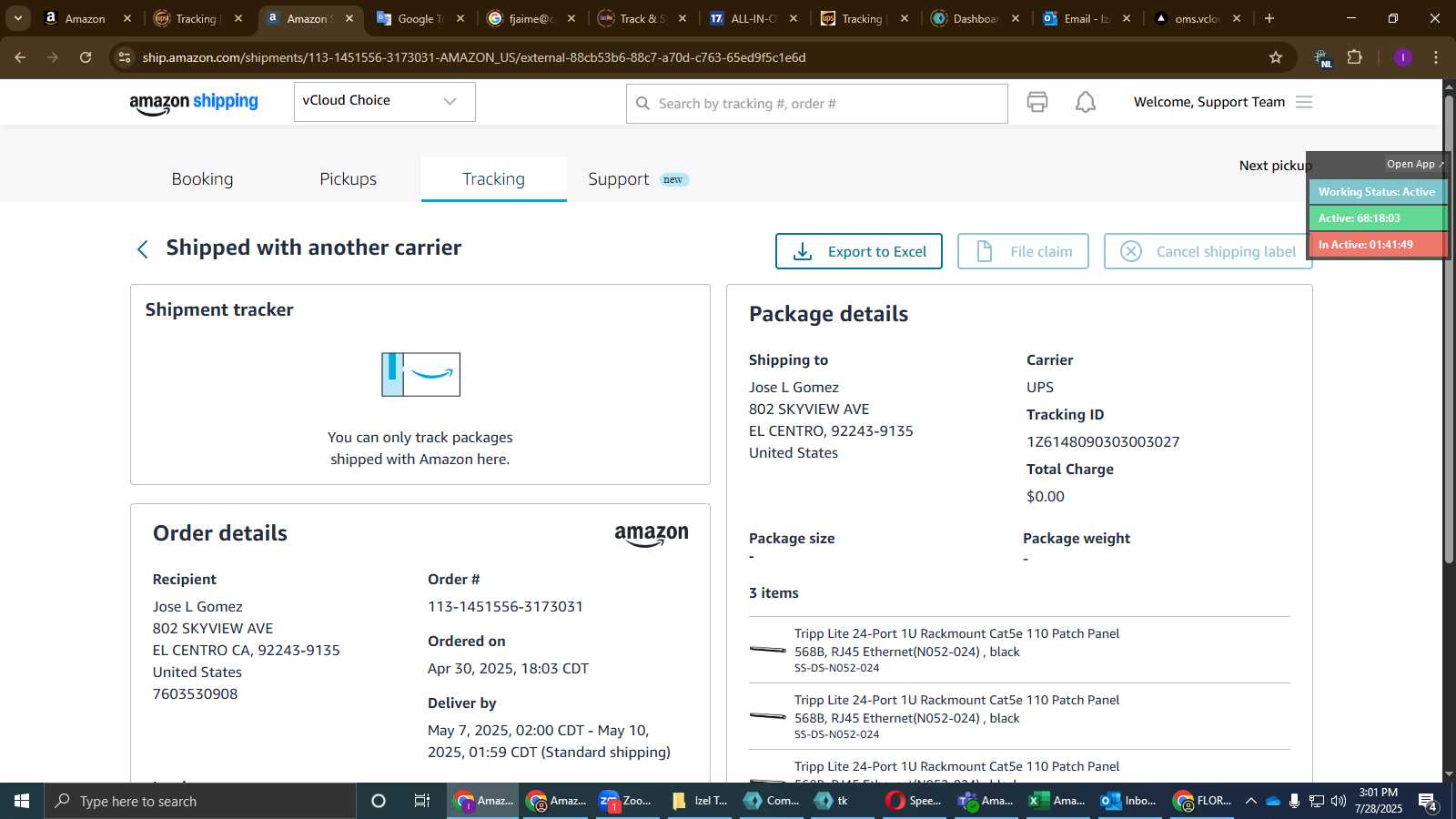Click the Windows taskbar search box

pyautogui.click(x=200, y=801)
